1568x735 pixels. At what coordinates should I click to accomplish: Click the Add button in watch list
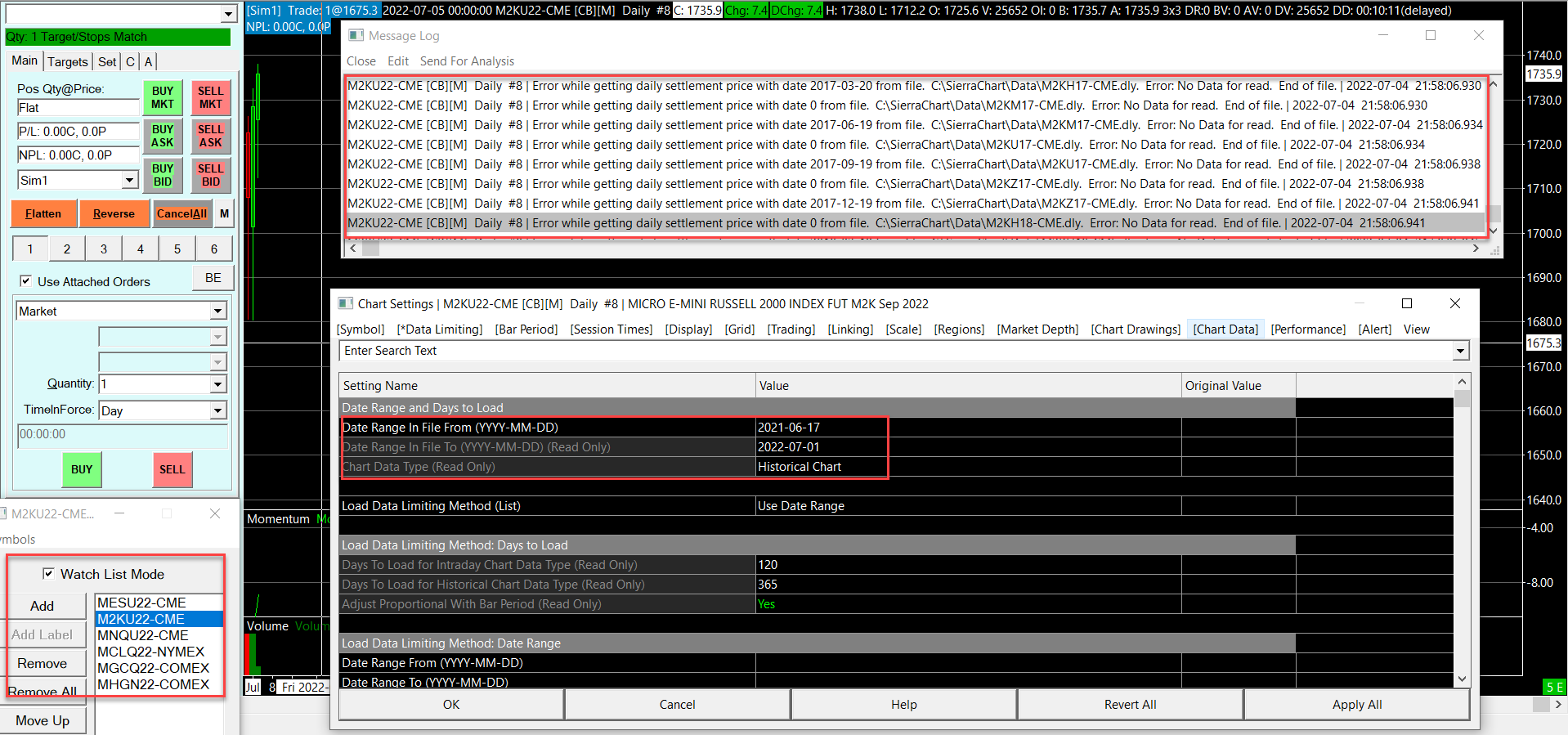click(x=43, y=606)
